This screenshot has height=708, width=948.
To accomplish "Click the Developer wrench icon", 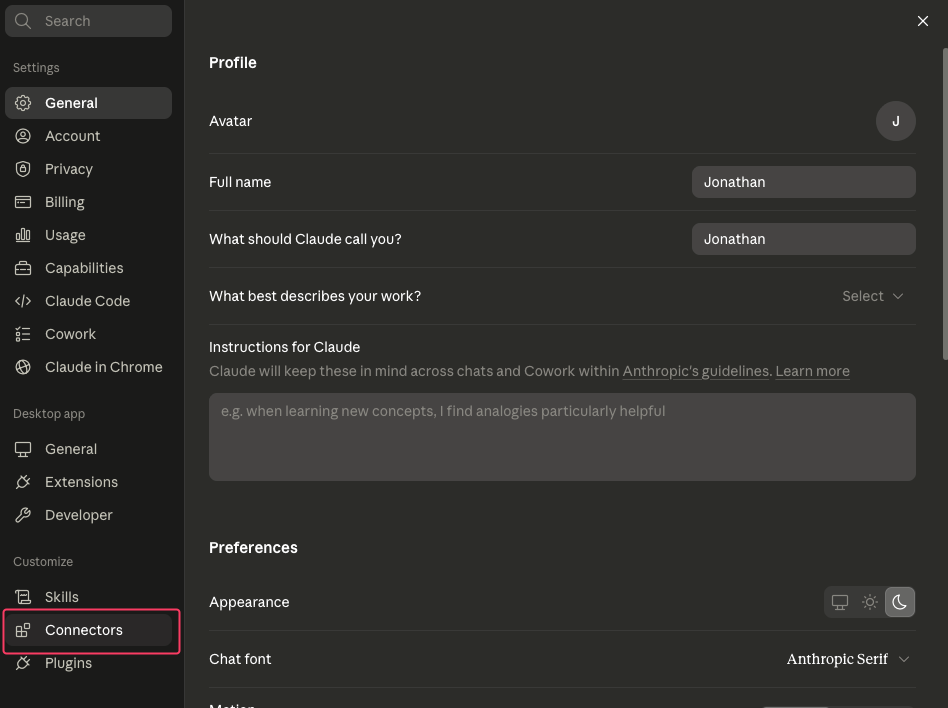I will coord(23,515).
